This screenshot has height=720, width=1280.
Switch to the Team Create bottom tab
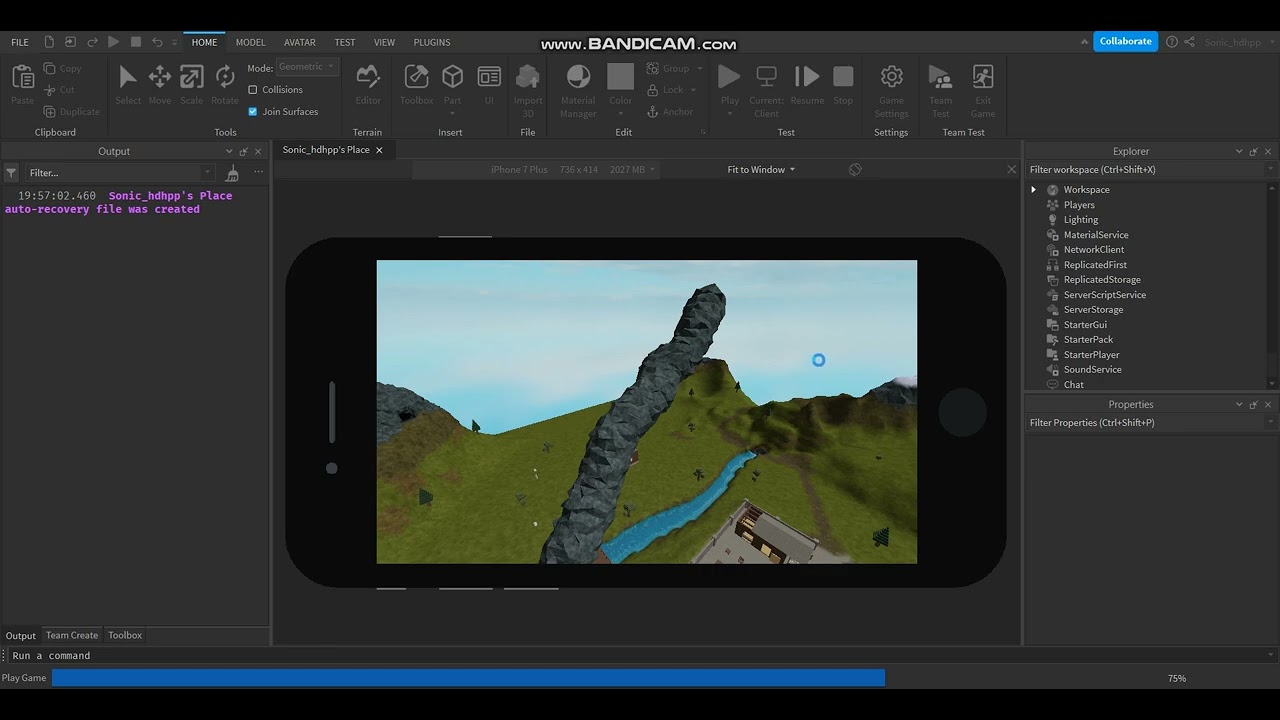pyautogui.click(x=72, y=635)
